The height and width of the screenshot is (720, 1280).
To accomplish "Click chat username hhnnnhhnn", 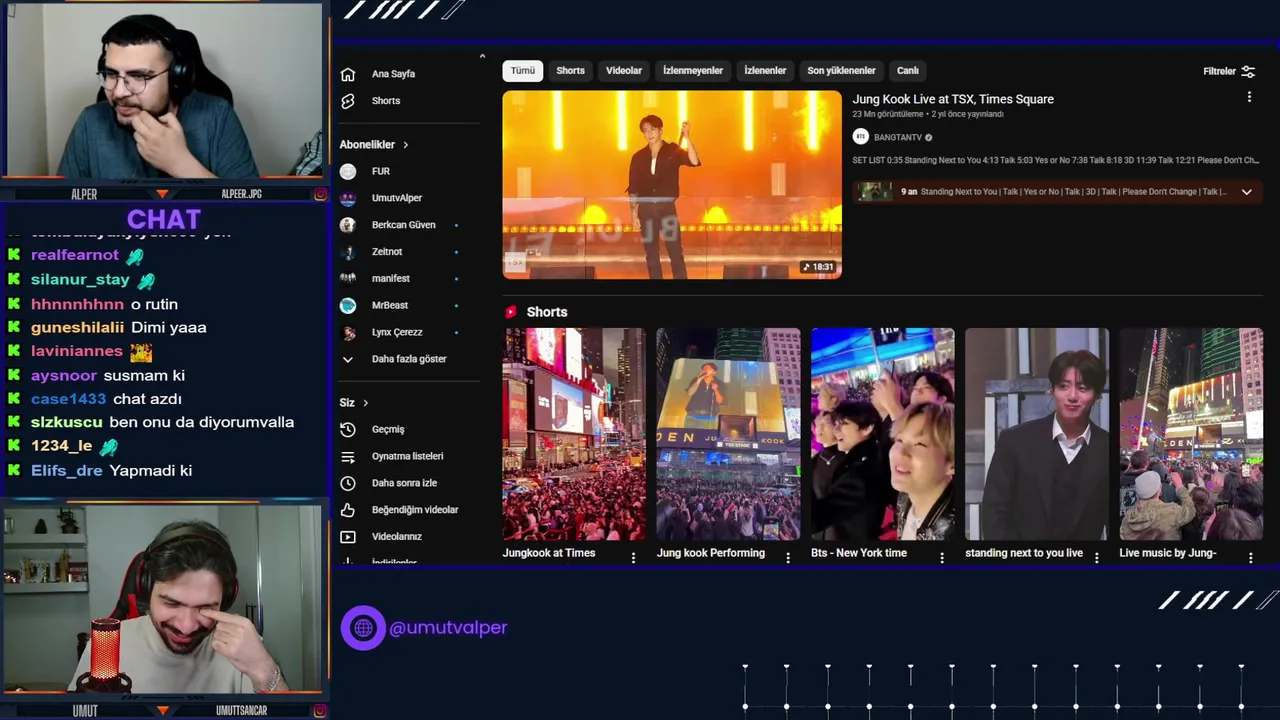I will pos(78,304).
